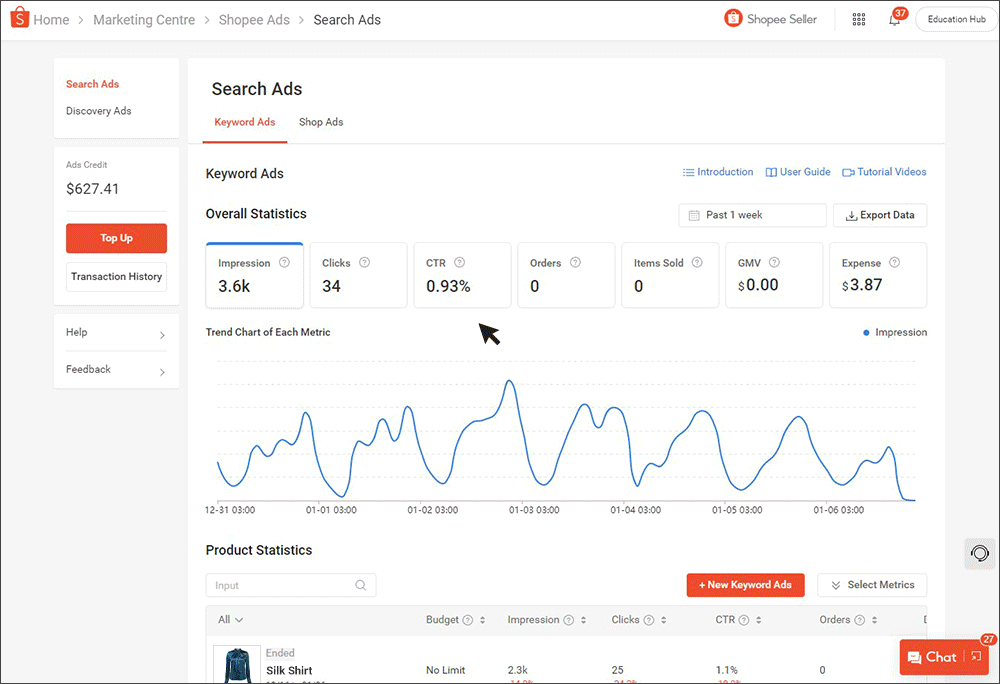This screenshot has width=1000, height=684.
Task: Select the CTR metric card
Action: pos(462,275)
